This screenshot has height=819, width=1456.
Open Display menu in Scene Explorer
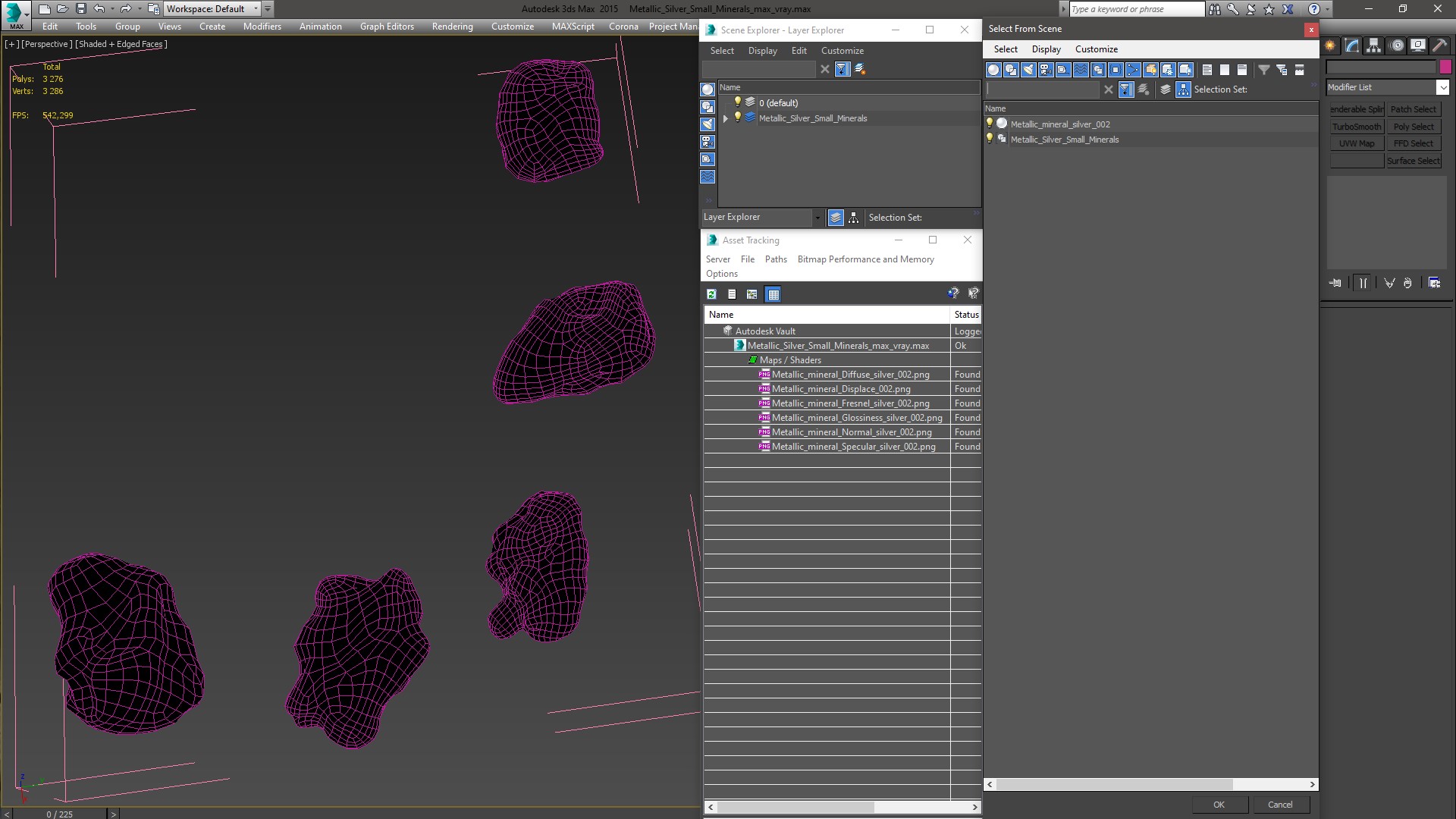762,51
